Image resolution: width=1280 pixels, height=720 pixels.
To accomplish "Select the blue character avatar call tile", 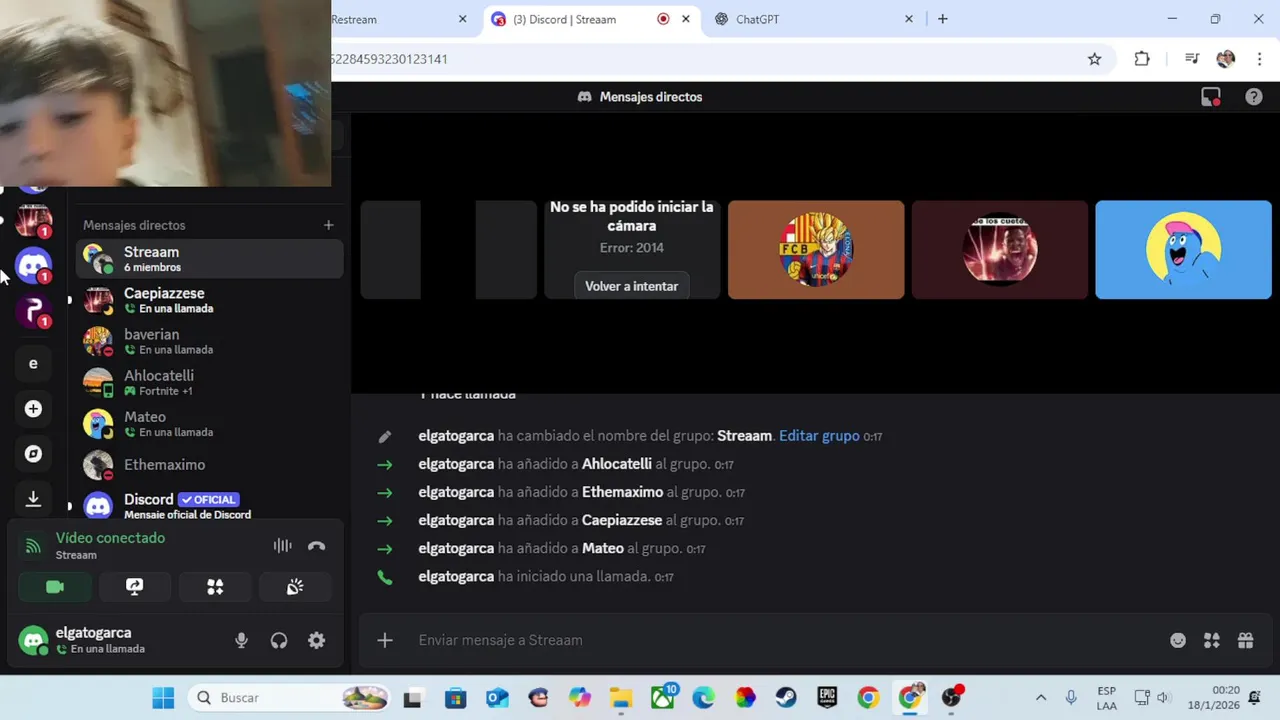I will pos(1183,250).
